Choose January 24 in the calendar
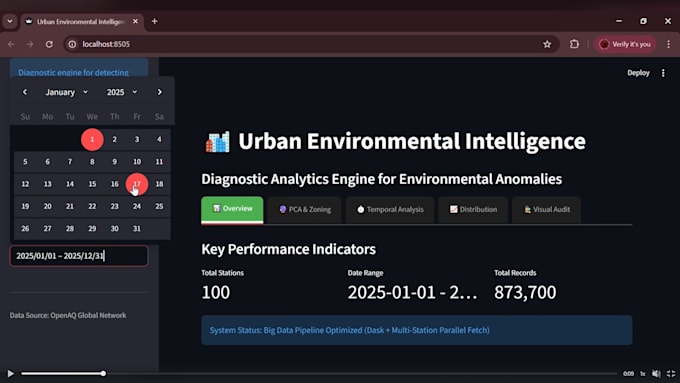The height and width of the screenshot is (383, 680). point(137,206)
